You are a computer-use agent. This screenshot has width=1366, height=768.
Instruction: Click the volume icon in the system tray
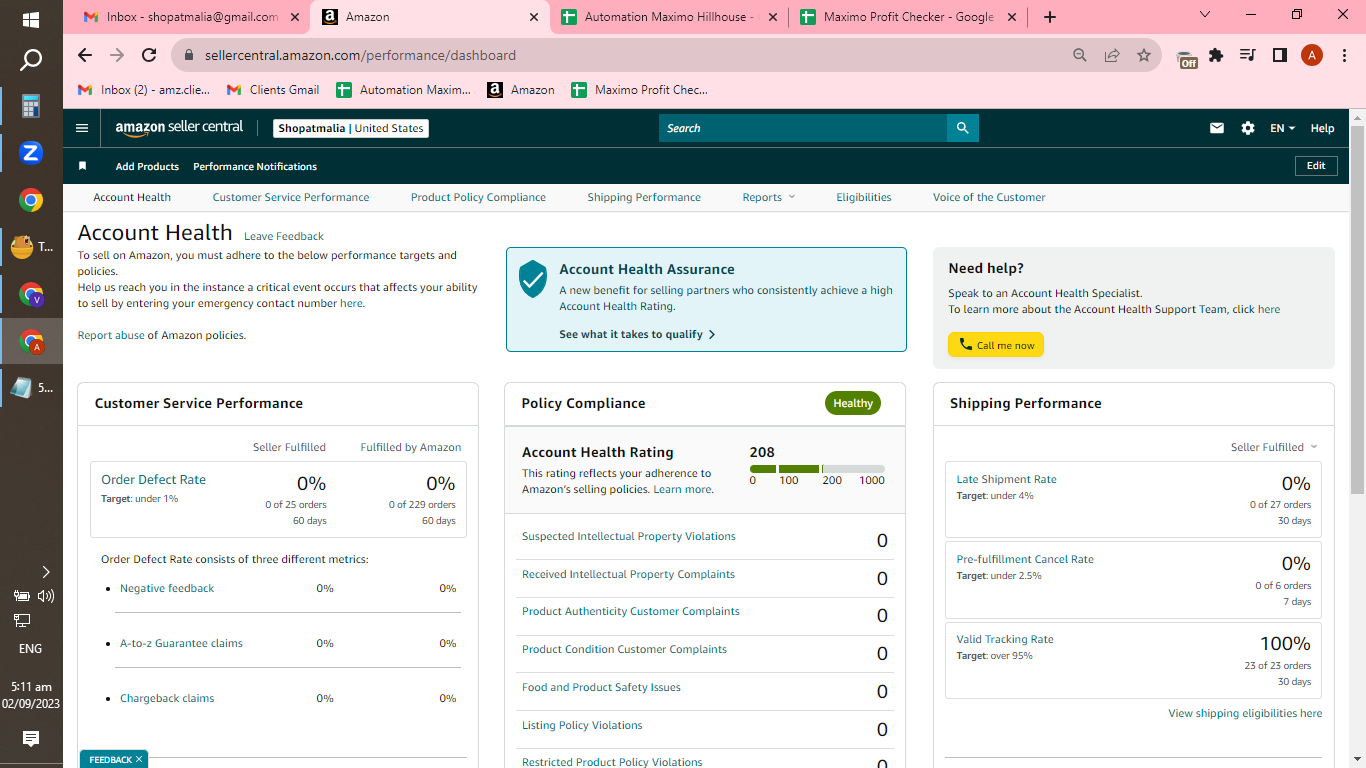tap(46, 596)
